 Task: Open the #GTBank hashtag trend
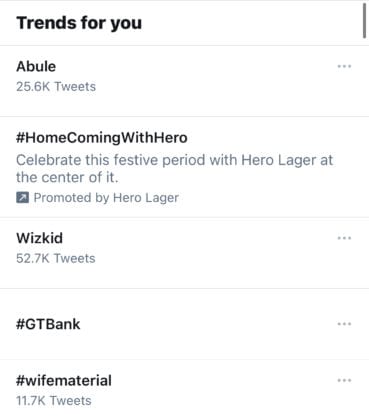(48, 324)
